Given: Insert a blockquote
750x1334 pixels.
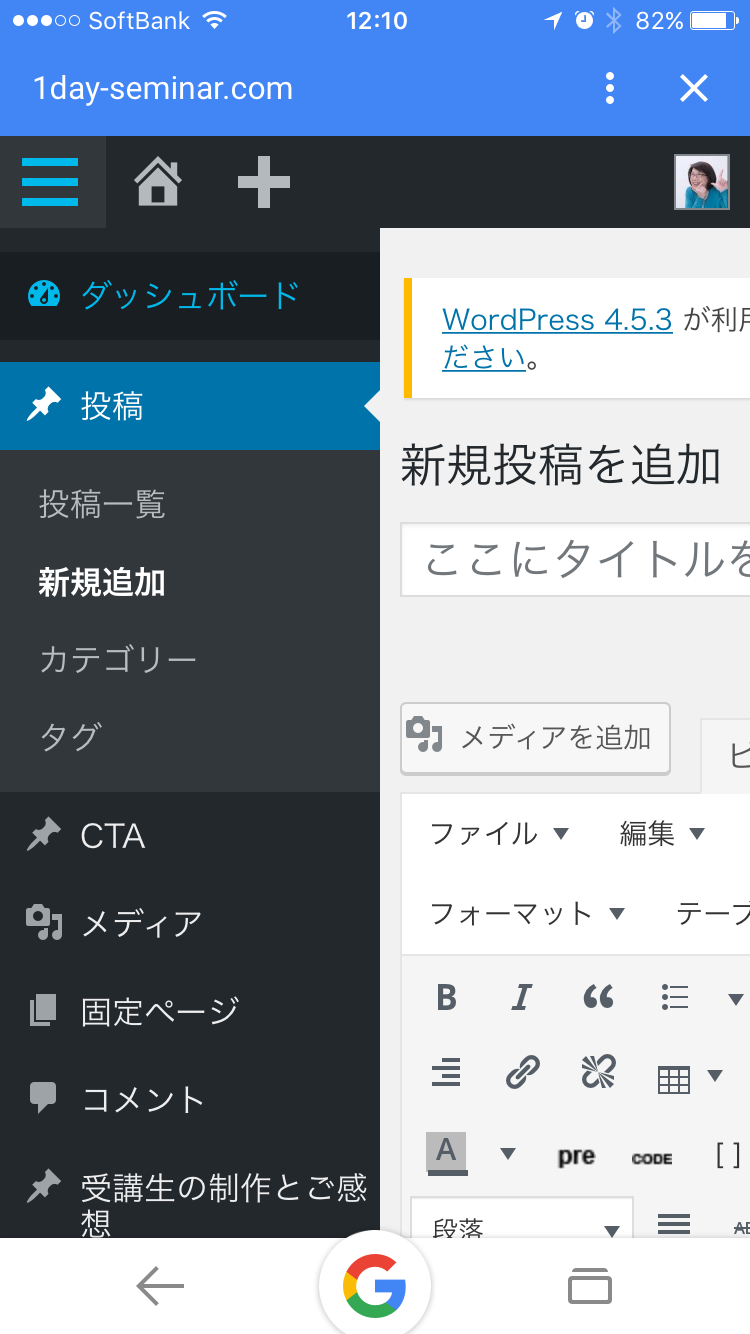Looking at the screenshot, I should pos(598,997).
